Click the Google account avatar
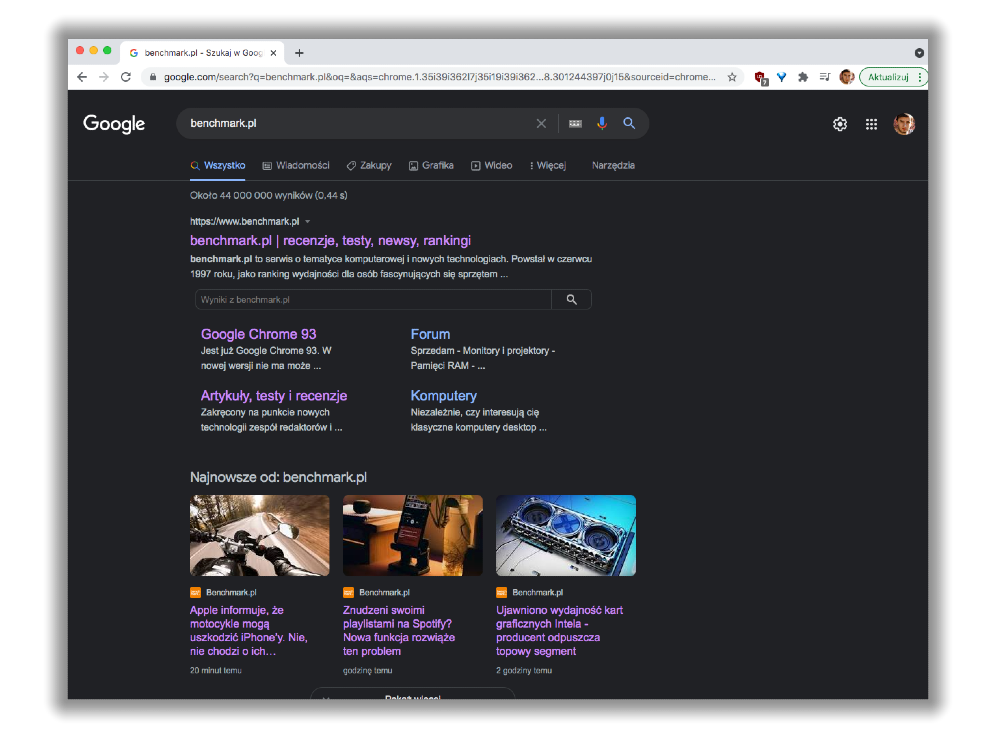Image resolution: width=1000 pixels, height=733 pixels. [904, 124]
